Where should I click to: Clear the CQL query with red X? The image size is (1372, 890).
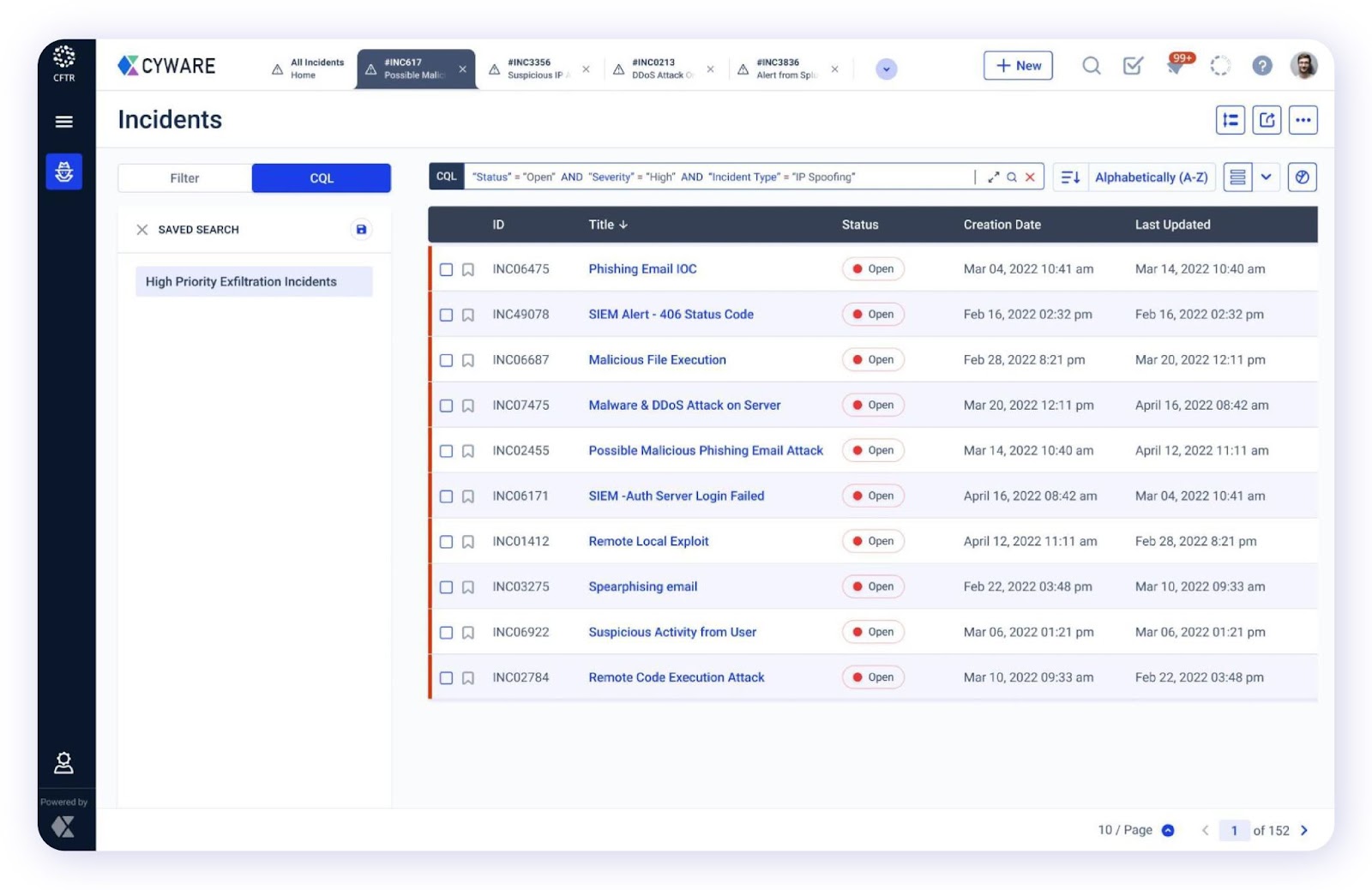click(x=1030, y=177)
